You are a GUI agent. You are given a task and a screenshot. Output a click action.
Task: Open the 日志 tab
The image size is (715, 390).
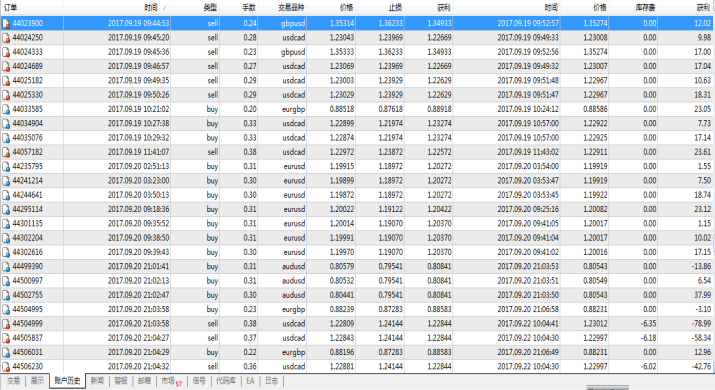pyautogui.click(x=271, y=381)
